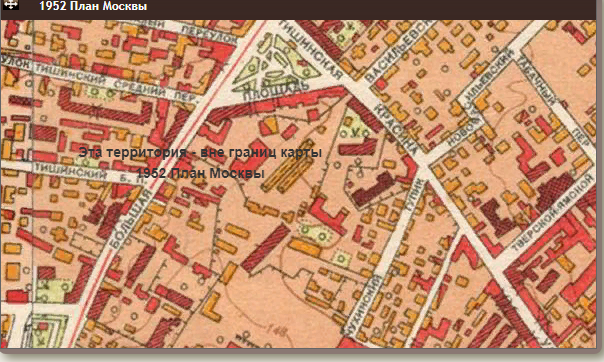Click the "1952 План Москвы" map overlay text
604x362 pixels.
click(x=200, y=173)
